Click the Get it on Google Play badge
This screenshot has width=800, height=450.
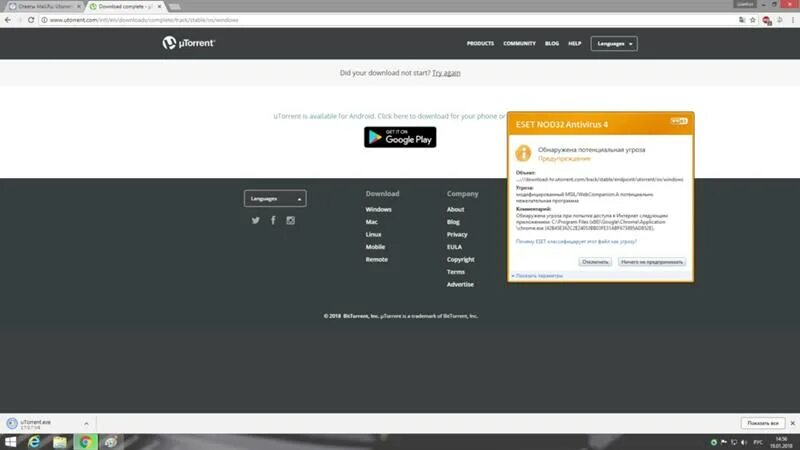(400, 137)
